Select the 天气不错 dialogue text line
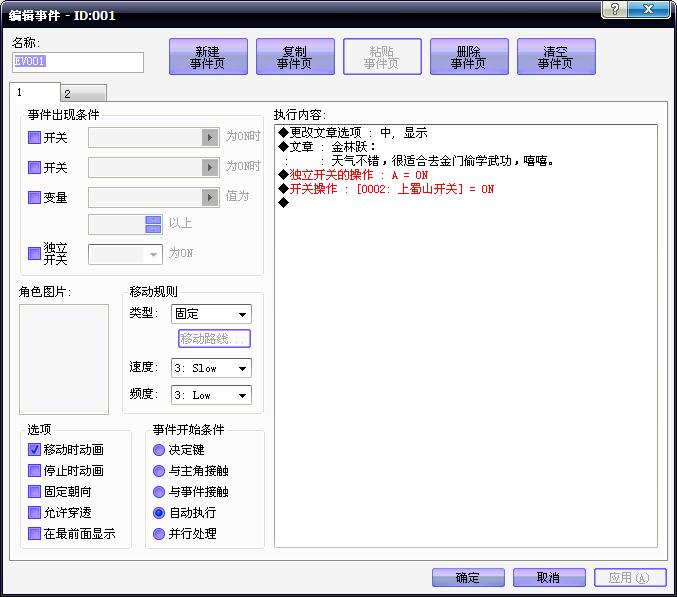 pyautogui.click(x=465, y=161)
